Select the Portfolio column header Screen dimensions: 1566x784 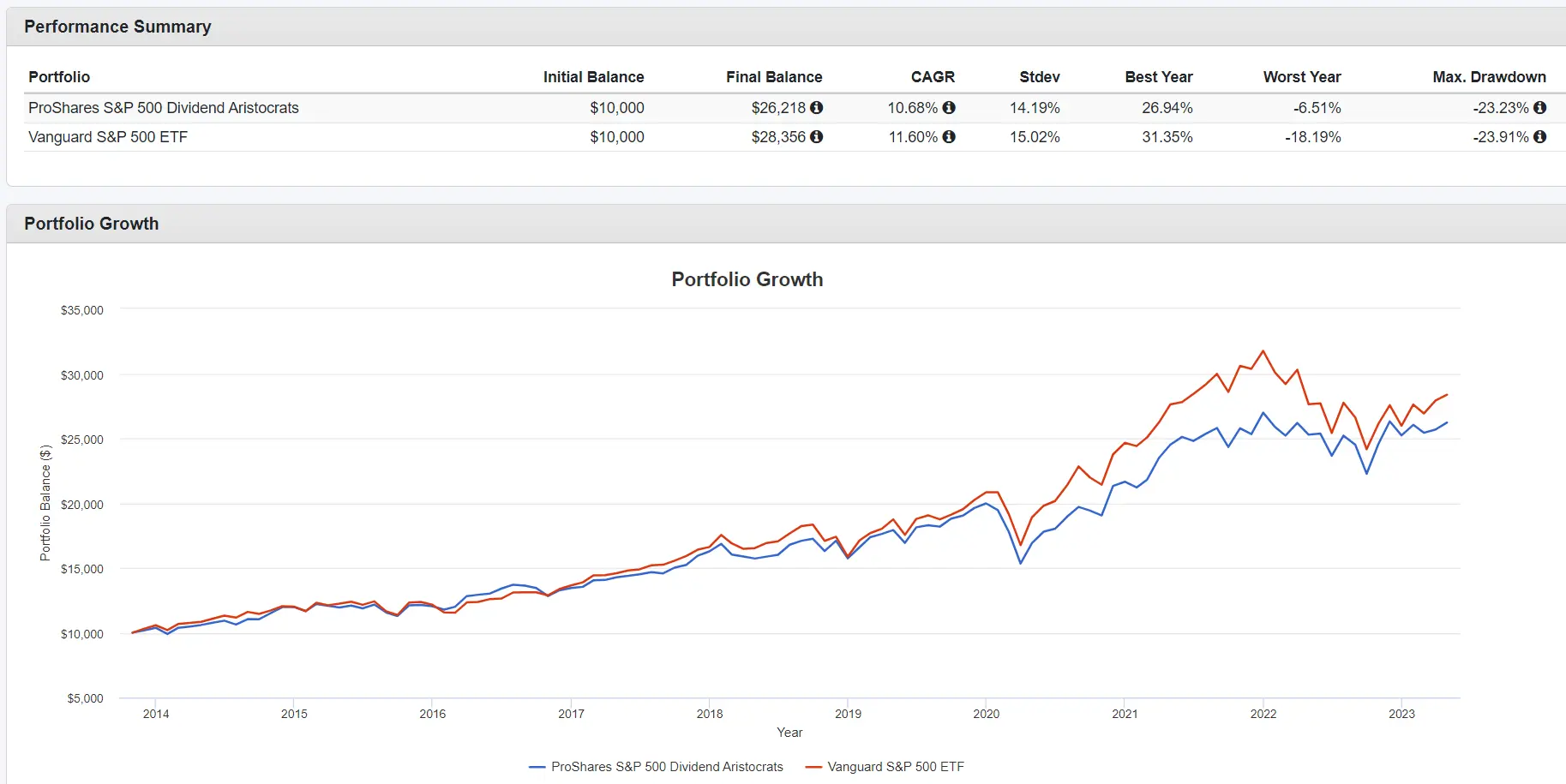59,77
